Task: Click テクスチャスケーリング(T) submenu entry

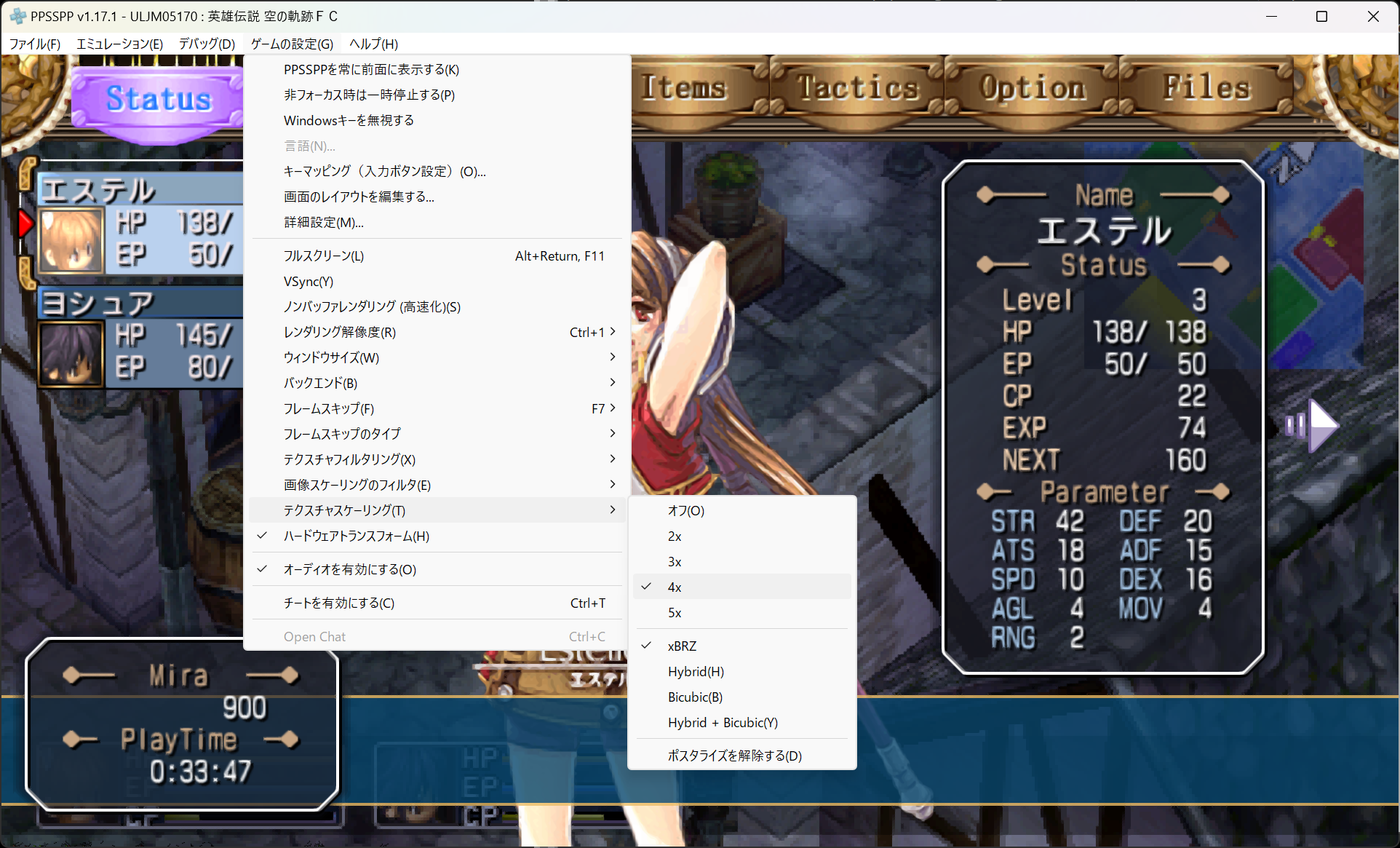Action: coord(437,511)
